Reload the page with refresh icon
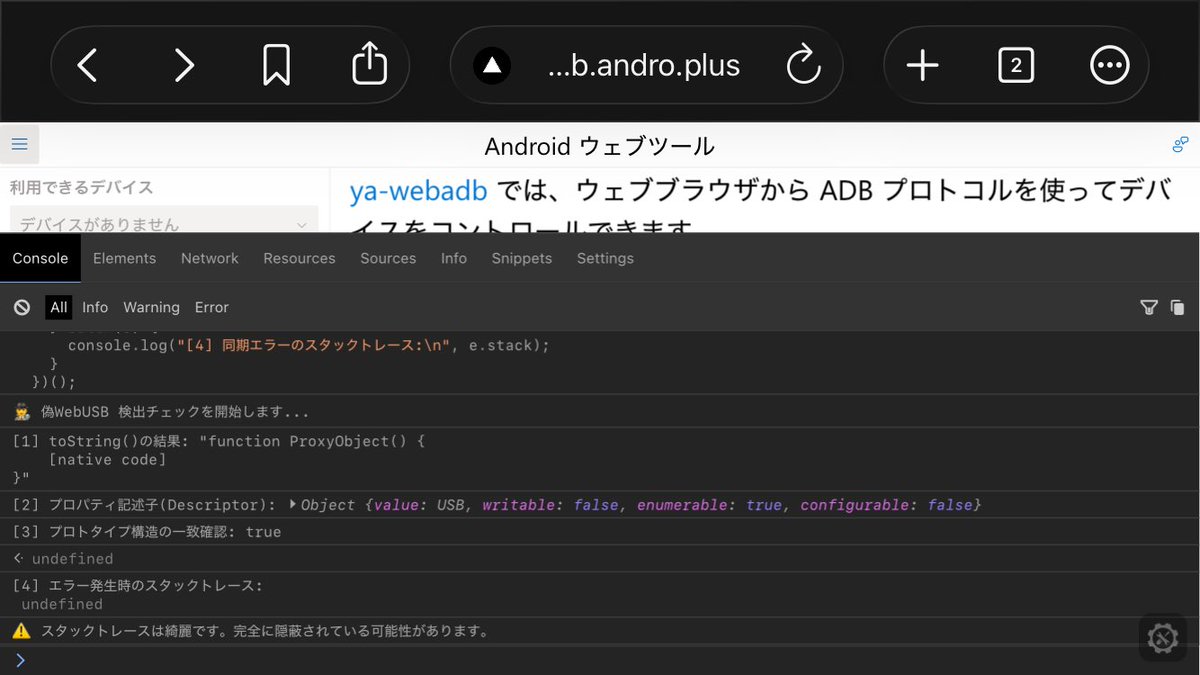Screen dimensions: 1200x675 click(x=803, y=66)
